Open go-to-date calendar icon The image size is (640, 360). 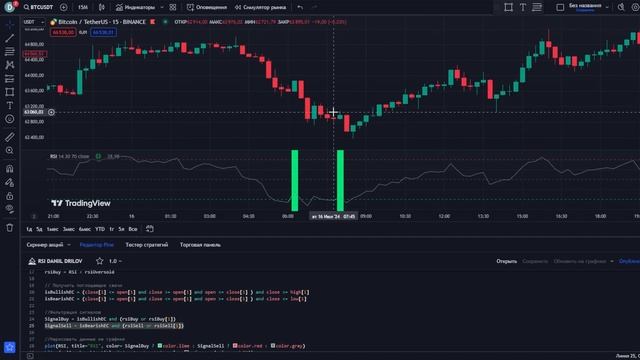150,229
